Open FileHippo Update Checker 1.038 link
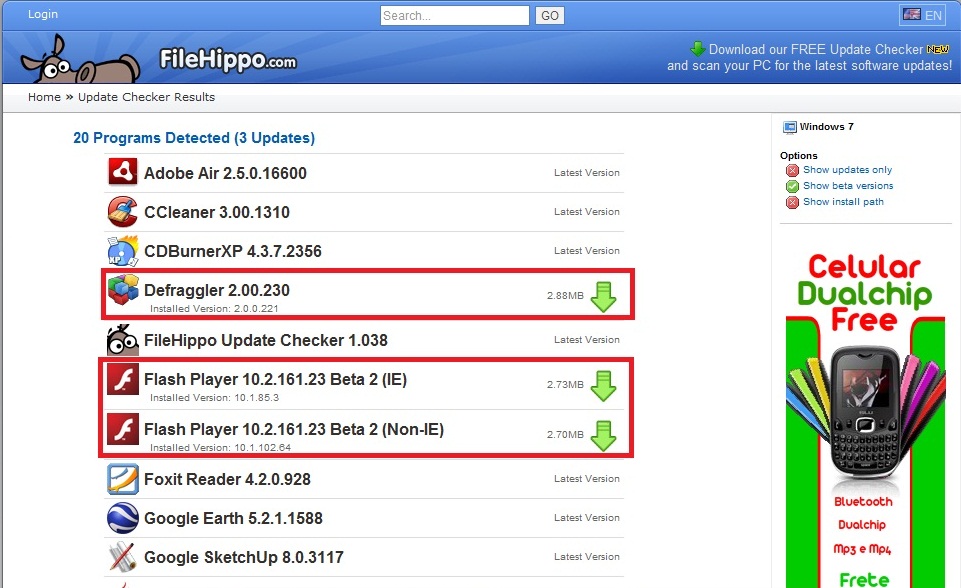This screenshot has height=588, width=961. pos(266,340)
